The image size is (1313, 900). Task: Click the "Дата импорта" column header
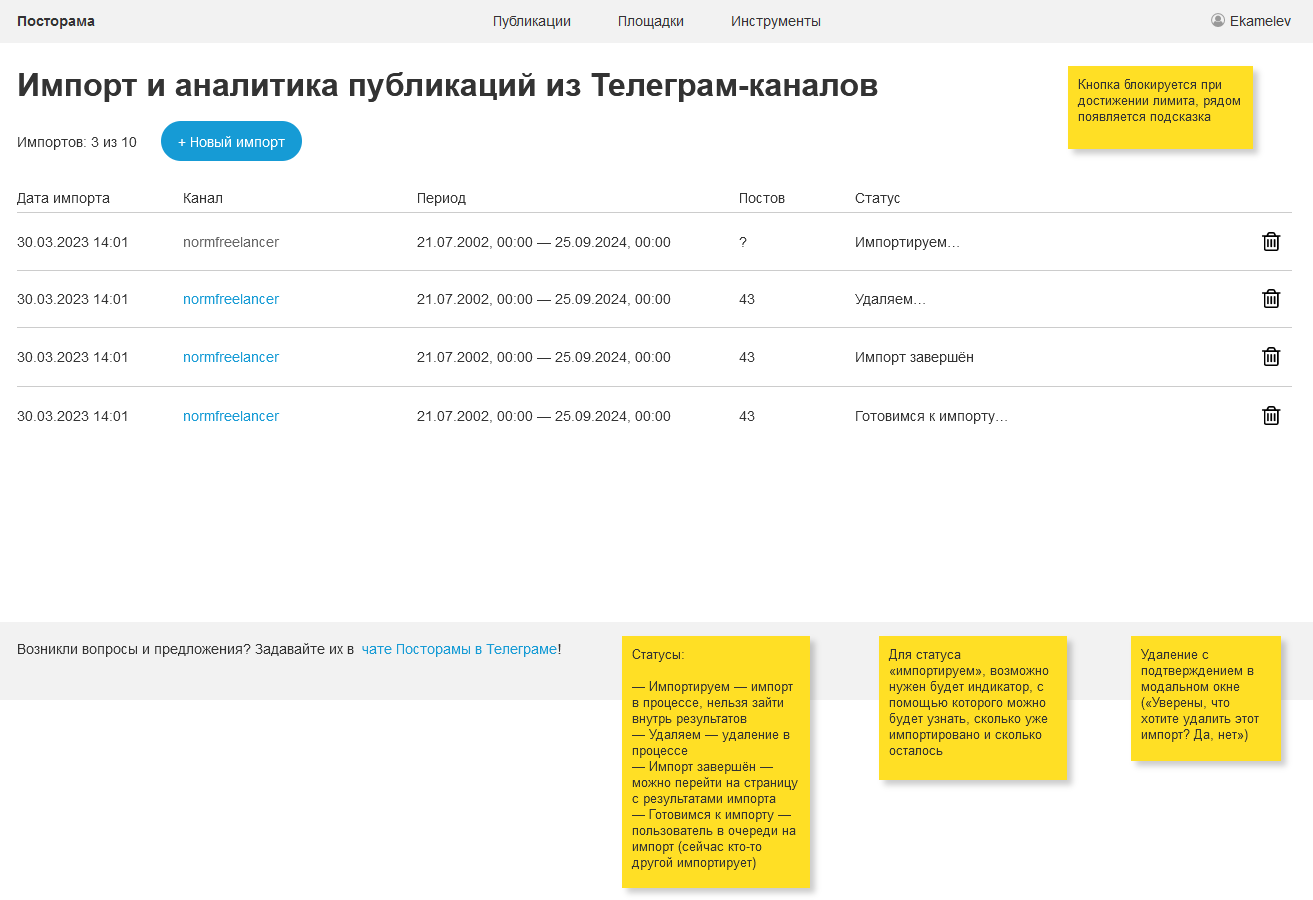(x=63, y=198)
